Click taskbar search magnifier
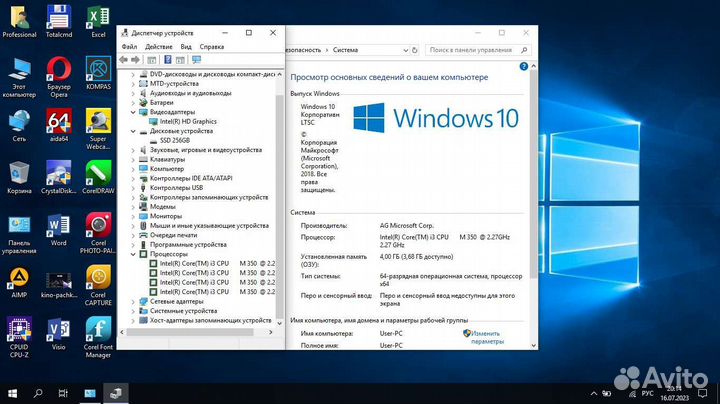Image resolution: width=720 pixels, height=404 pixels. click(x=38, y=393)
